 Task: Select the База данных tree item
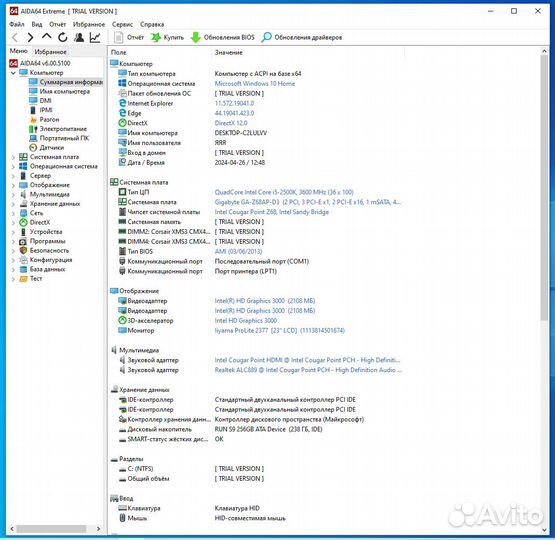(x=42, y=269)
